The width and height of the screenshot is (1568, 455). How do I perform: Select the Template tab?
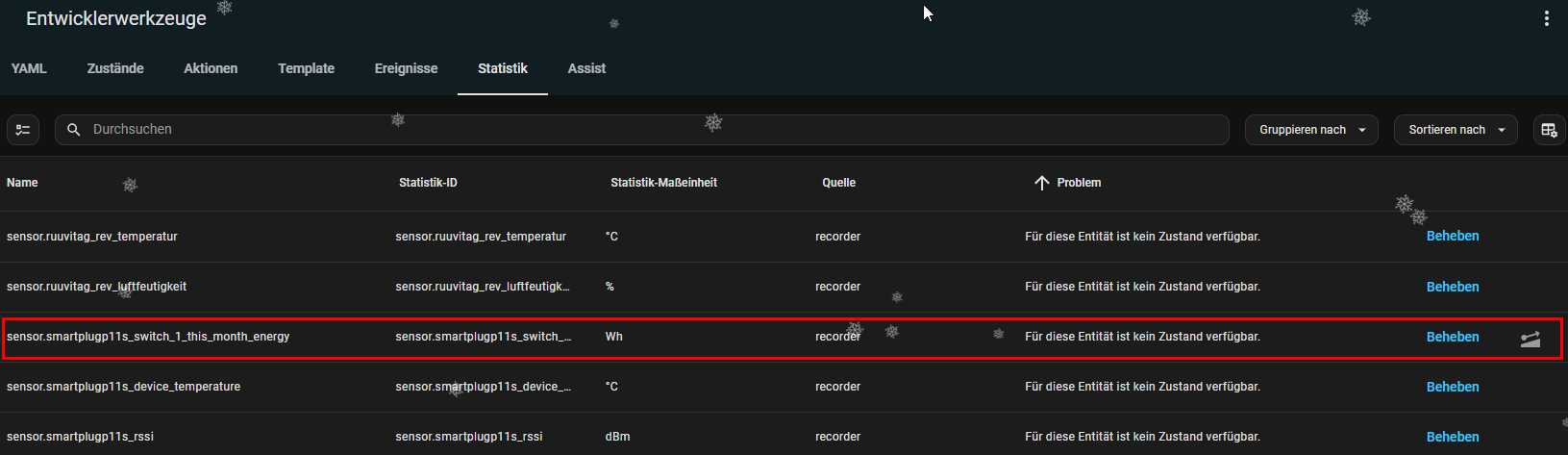point(306,68)
